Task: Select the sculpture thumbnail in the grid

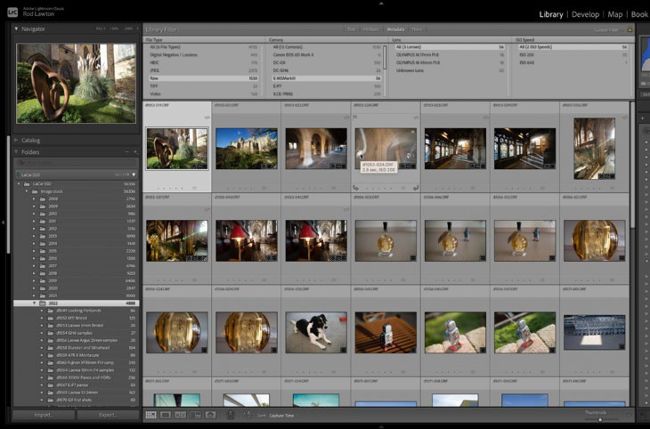Action: (x=177, y=149)
